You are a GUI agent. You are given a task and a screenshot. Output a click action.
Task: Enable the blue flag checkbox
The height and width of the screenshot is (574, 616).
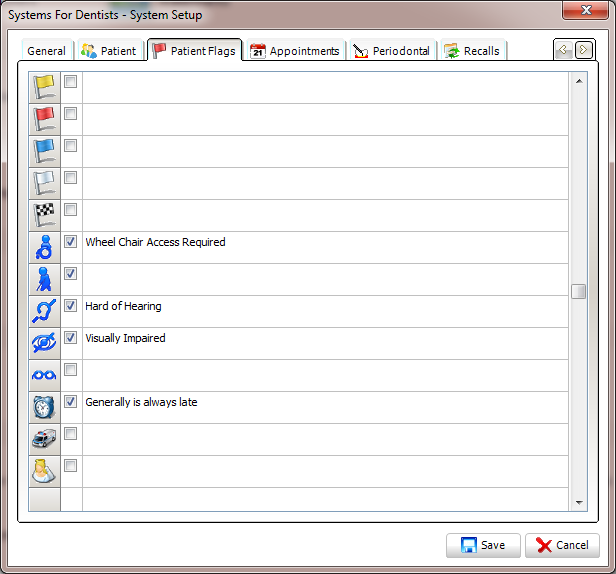click(71, 146)
